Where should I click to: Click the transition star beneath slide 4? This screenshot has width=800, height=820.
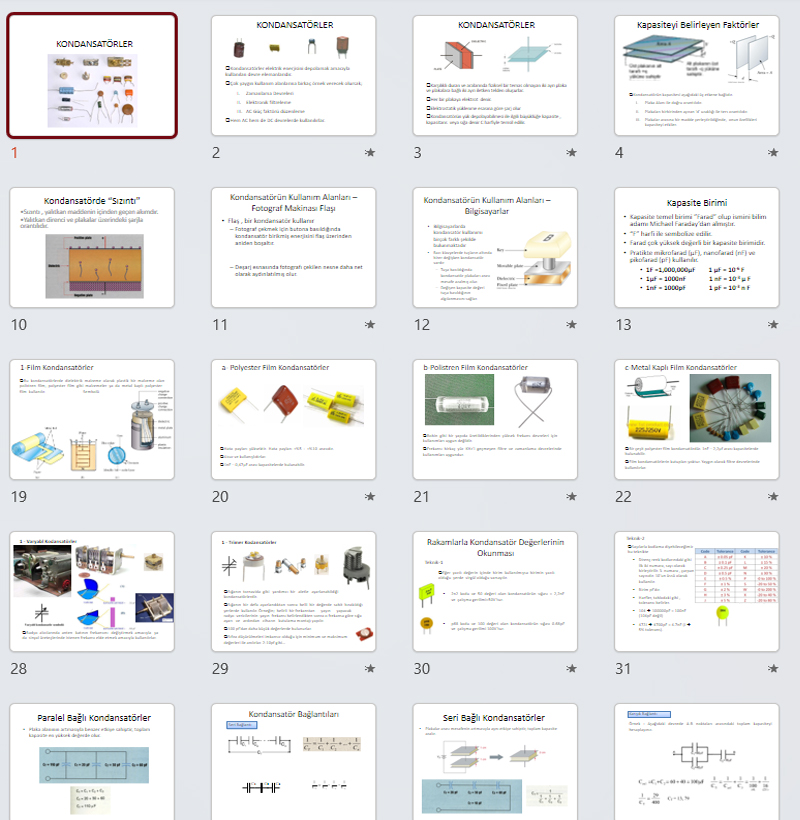tap(773, 153)
